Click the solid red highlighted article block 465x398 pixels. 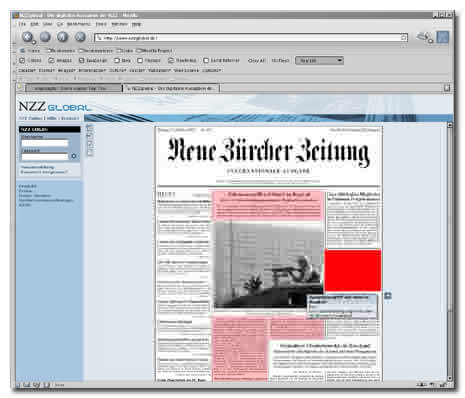tap(353, 270)
